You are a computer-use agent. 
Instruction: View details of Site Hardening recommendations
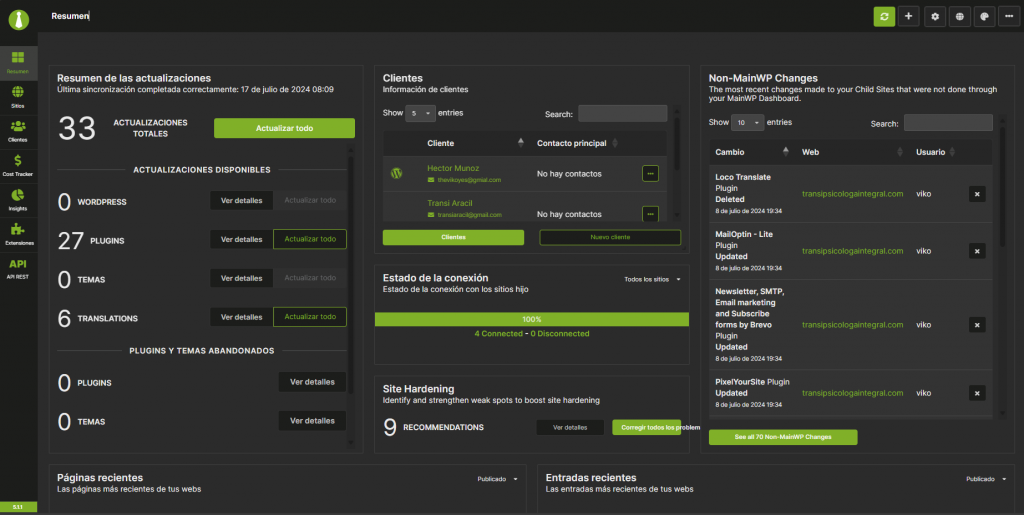coord(570,428)
